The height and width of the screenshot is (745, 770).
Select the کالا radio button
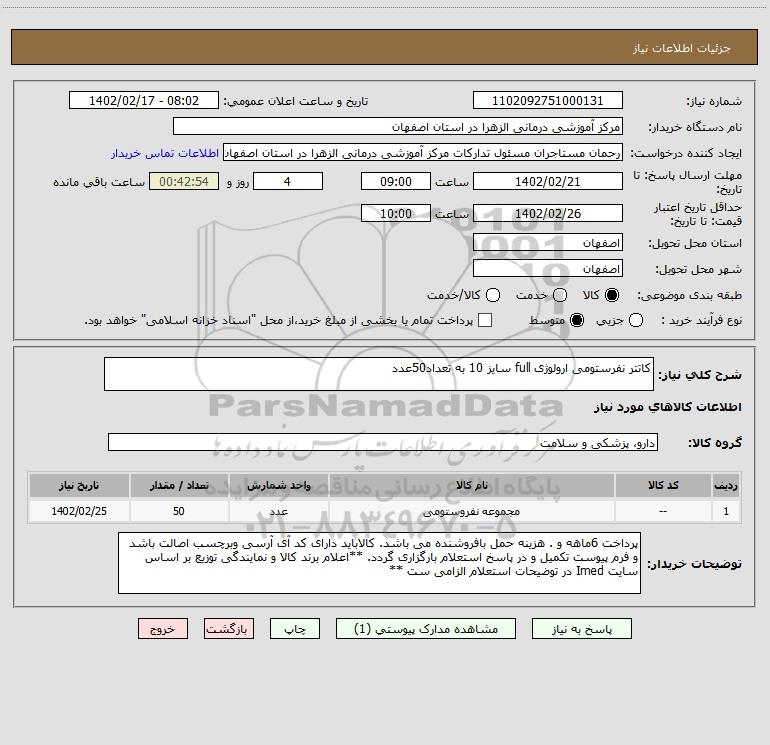(x=612, y=295)
